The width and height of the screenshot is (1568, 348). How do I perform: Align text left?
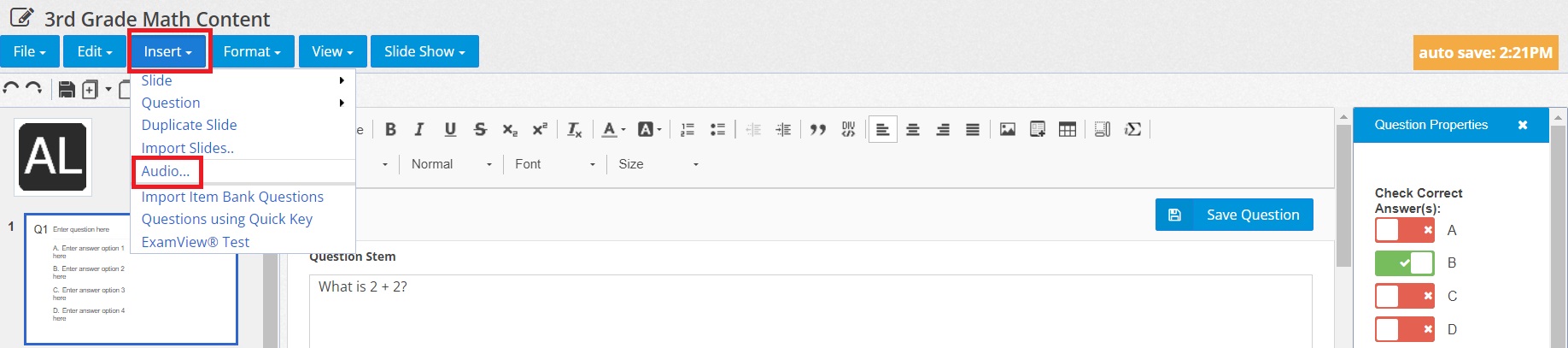883,129
